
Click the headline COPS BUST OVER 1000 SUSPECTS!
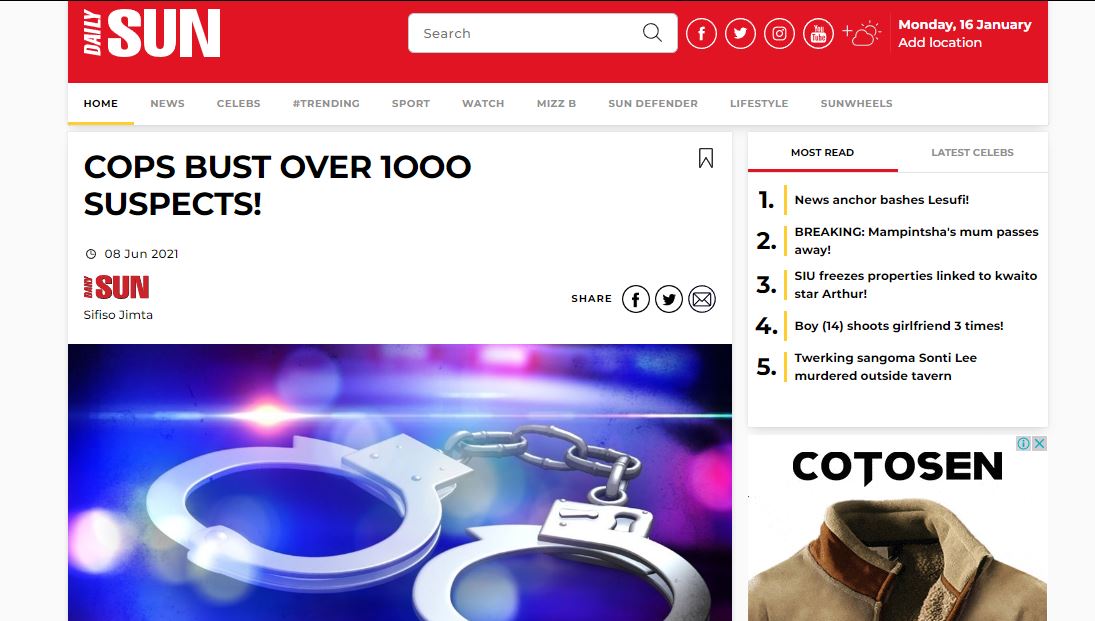(277, 185)
